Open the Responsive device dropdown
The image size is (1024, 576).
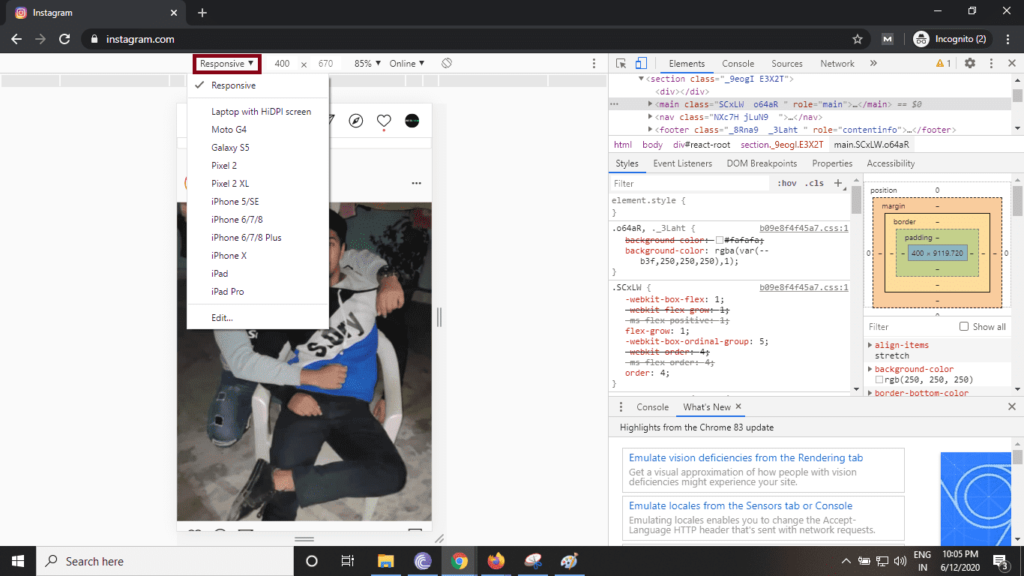click(x=227, y=63)
